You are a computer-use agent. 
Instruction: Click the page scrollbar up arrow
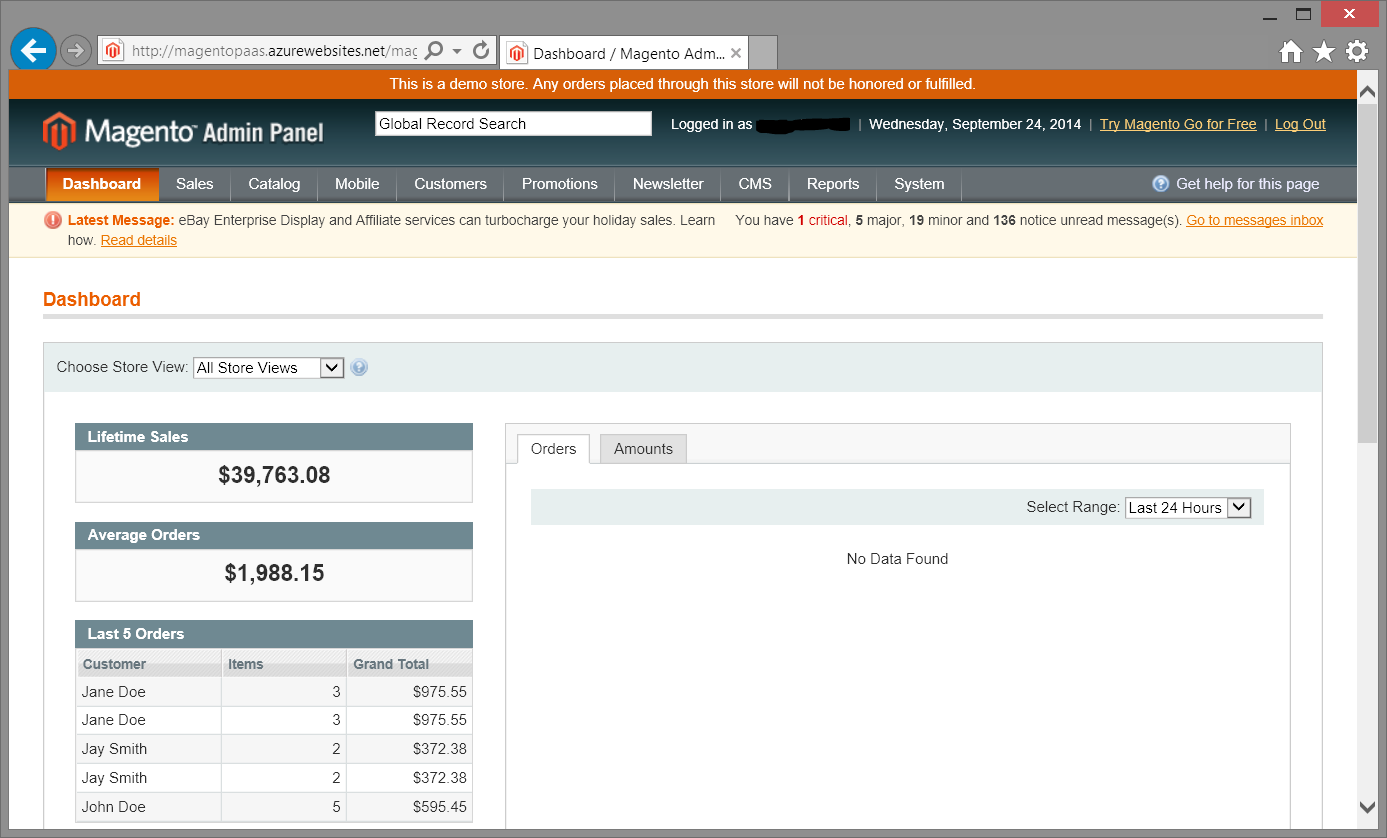(1368, 91)
